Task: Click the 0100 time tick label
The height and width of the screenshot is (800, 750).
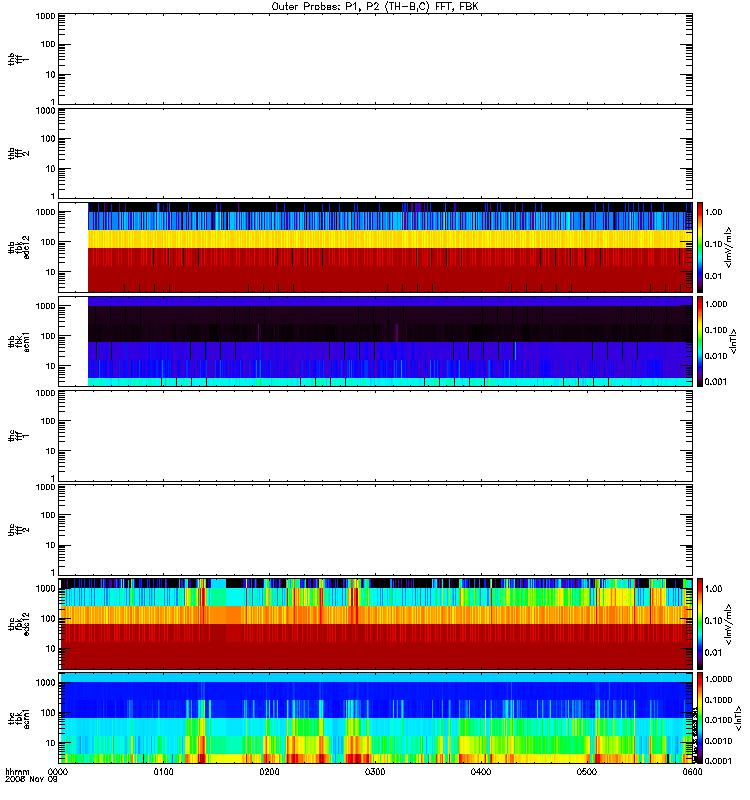Action: [163, 772]
